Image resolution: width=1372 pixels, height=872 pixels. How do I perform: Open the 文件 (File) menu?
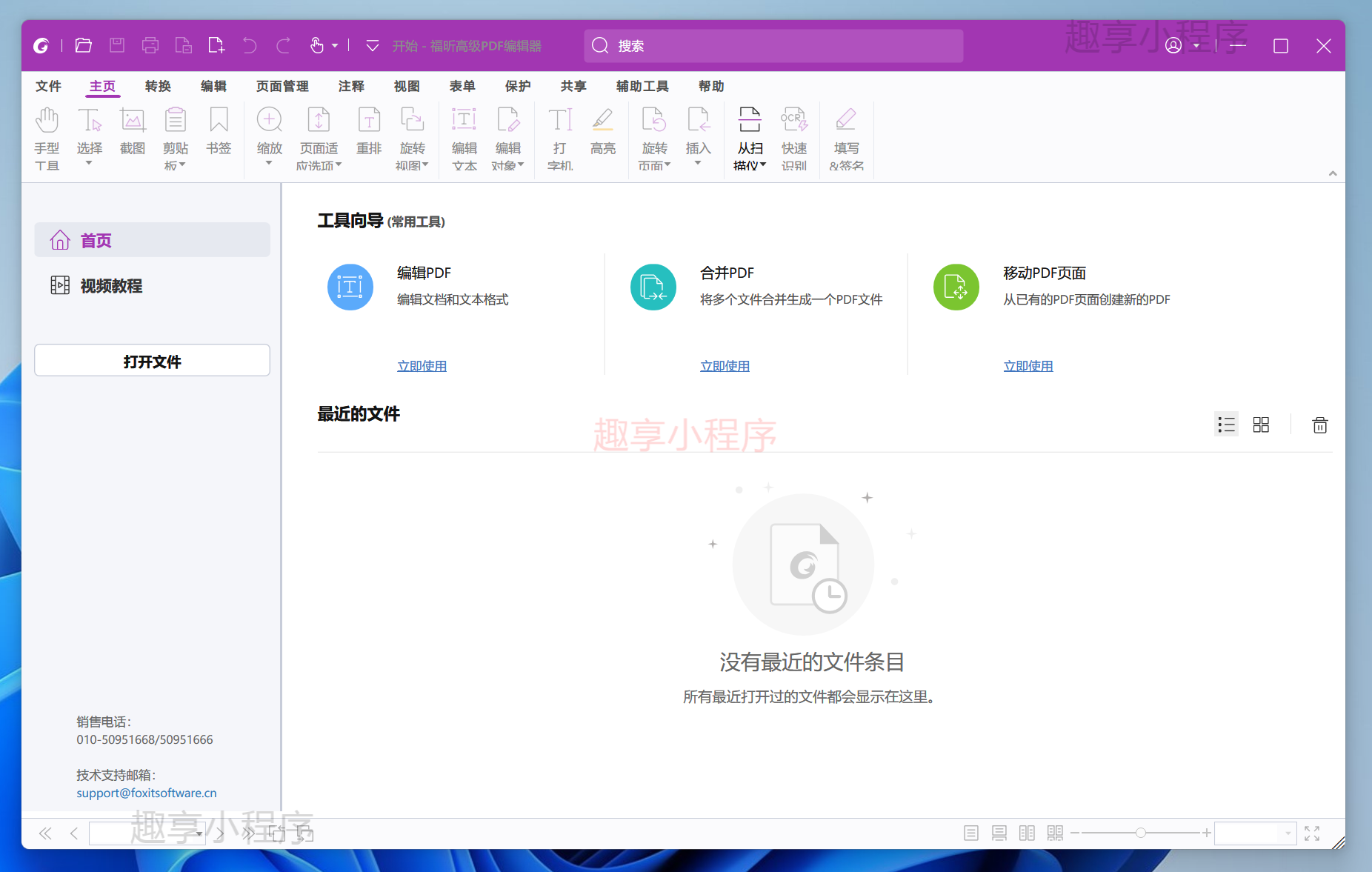[48, 86]
